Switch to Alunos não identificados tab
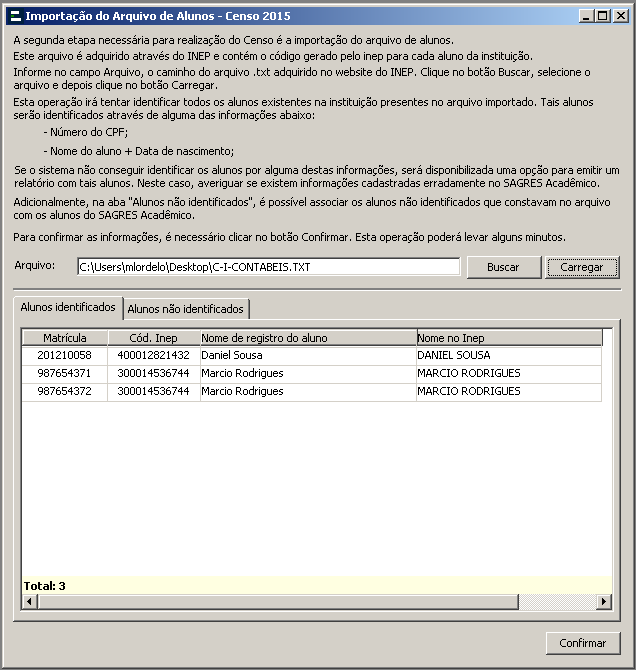Screen dimensions: 636x670 (x=186, y=309)
